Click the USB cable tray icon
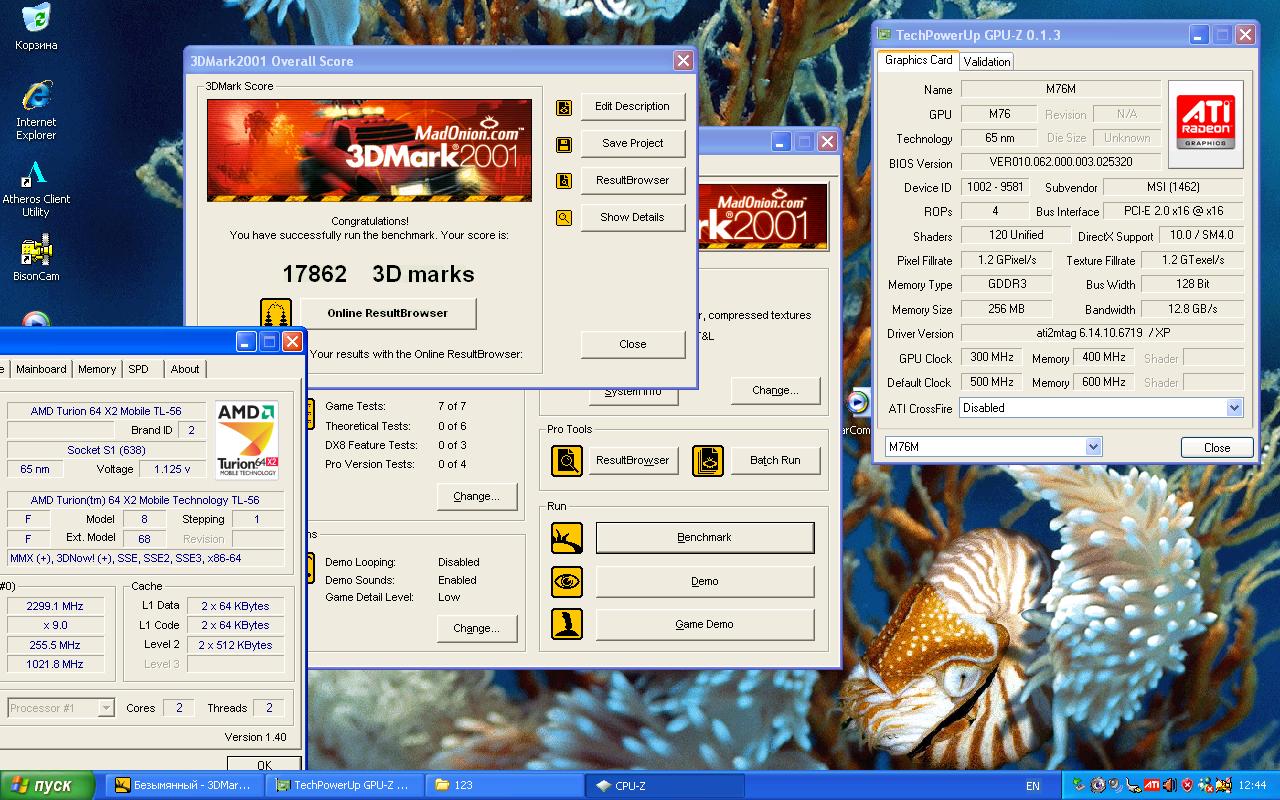 (x=1134, y=785)
